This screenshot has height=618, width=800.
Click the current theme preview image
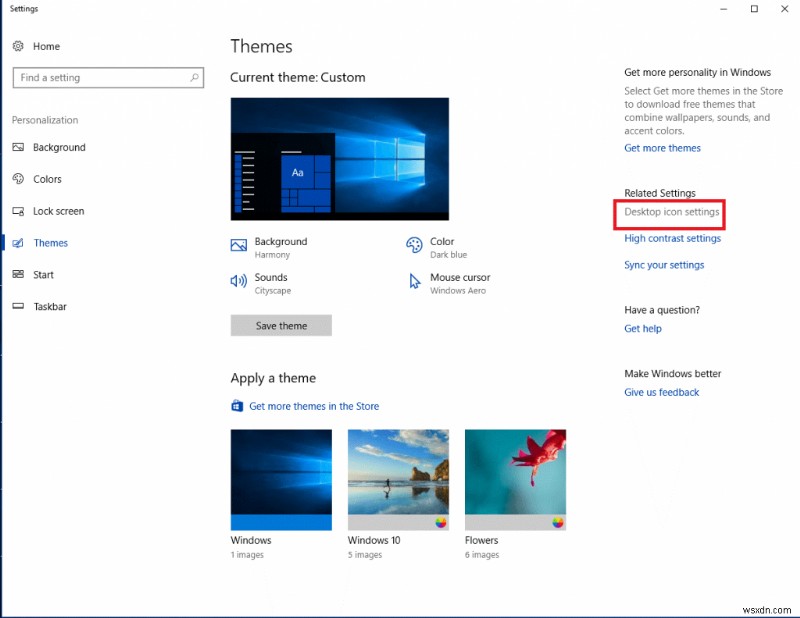340,159
